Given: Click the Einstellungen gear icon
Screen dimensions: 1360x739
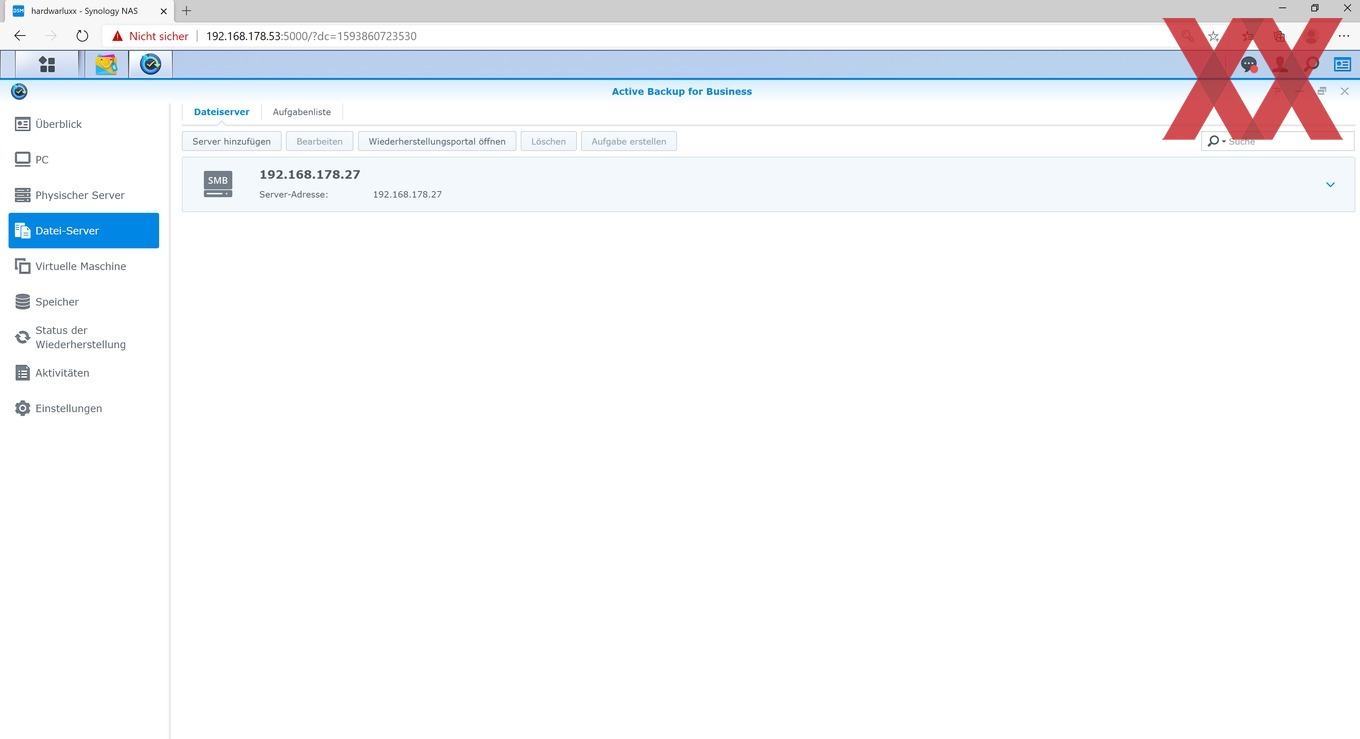Looking at the screenshot, I should click(x=22, y=408).
